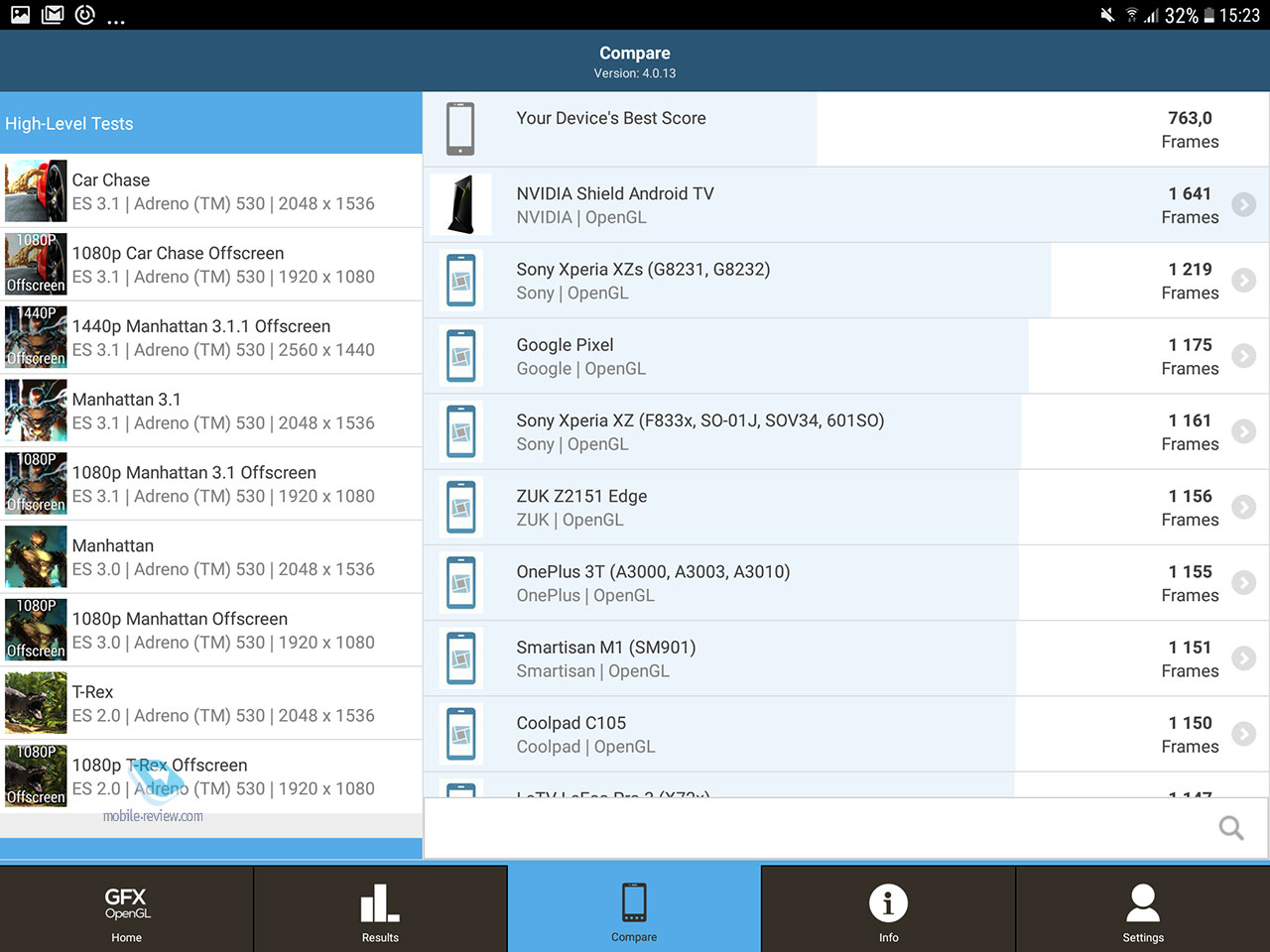Click the ZUK Z2151 Edge name
This screenshot has width=1270, height=952.
click(x=581, y=496)
